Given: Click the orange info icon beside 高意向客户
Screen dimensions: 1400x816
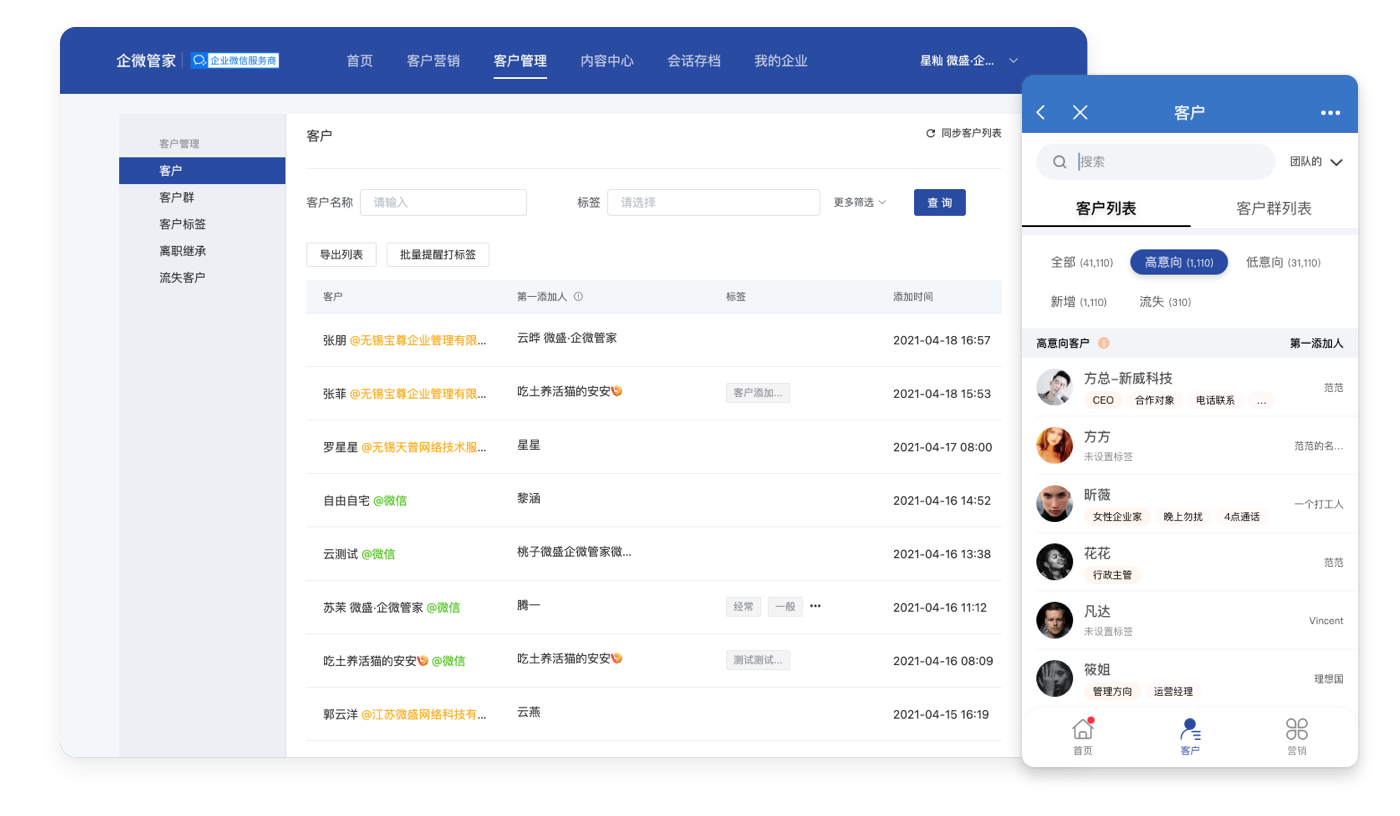Looking at the screenshot, I should [1104, 343].
